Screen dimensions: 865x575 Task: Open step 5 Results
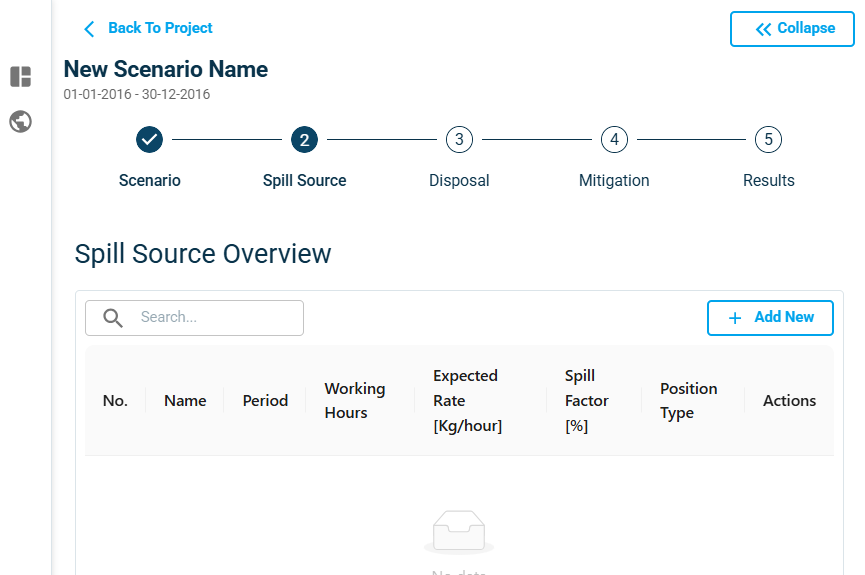click(768, 140)
